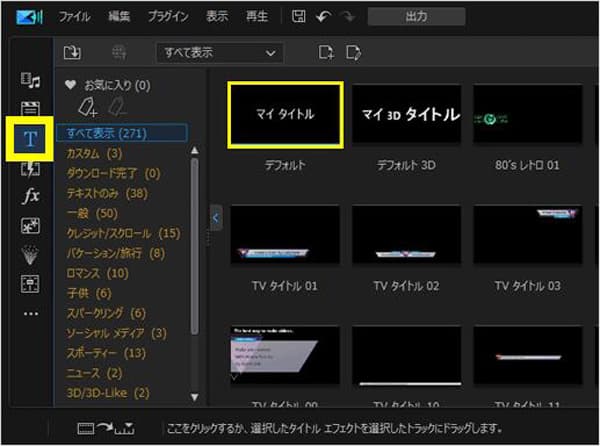Select the すべて表示 (271) tag

tap(122, 133)
